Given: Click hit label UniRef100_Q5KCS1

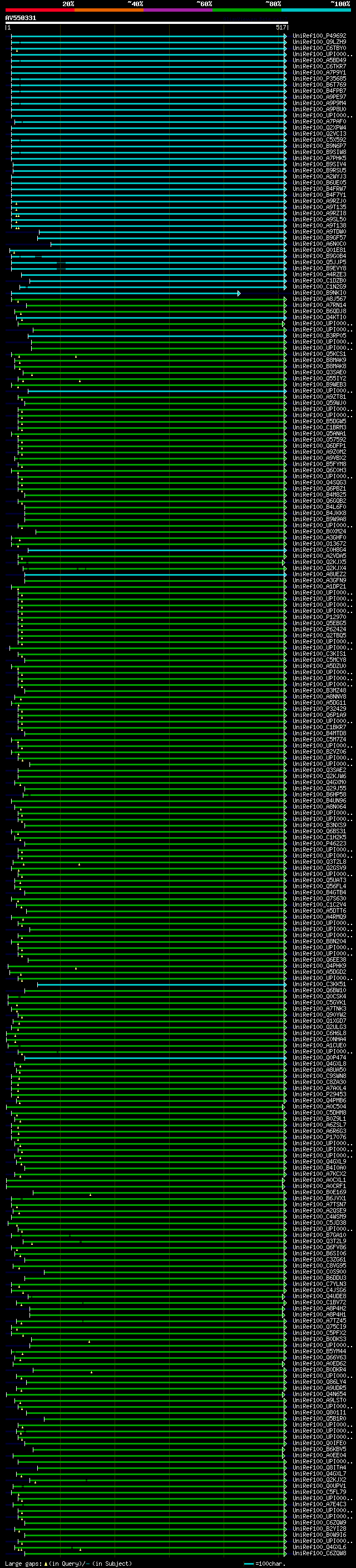Looking at the screenshot, I should pyautogui.click(x=319, y=354).
